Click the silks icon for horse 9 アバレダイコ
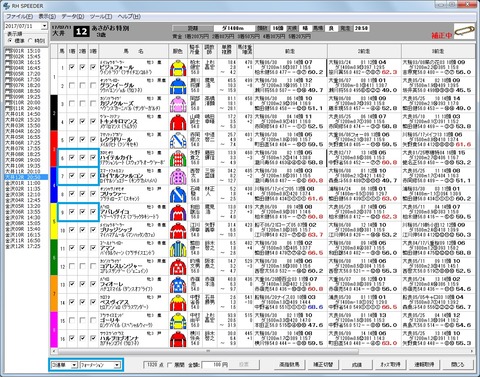This screenshot has width=480, height=377. tap(178, 212)
